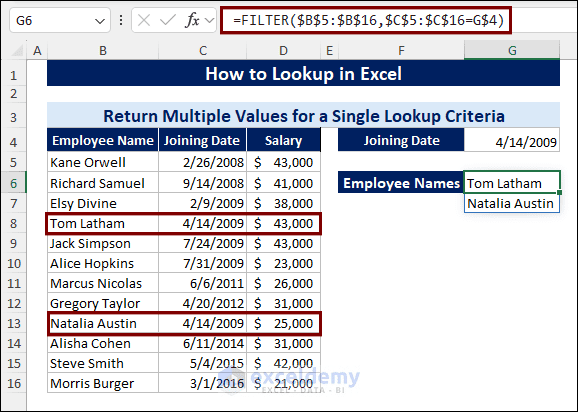Click the three-dot handle beside the Name Box
The height and width of the screenshot is (412, 578).
click(121, 20)
